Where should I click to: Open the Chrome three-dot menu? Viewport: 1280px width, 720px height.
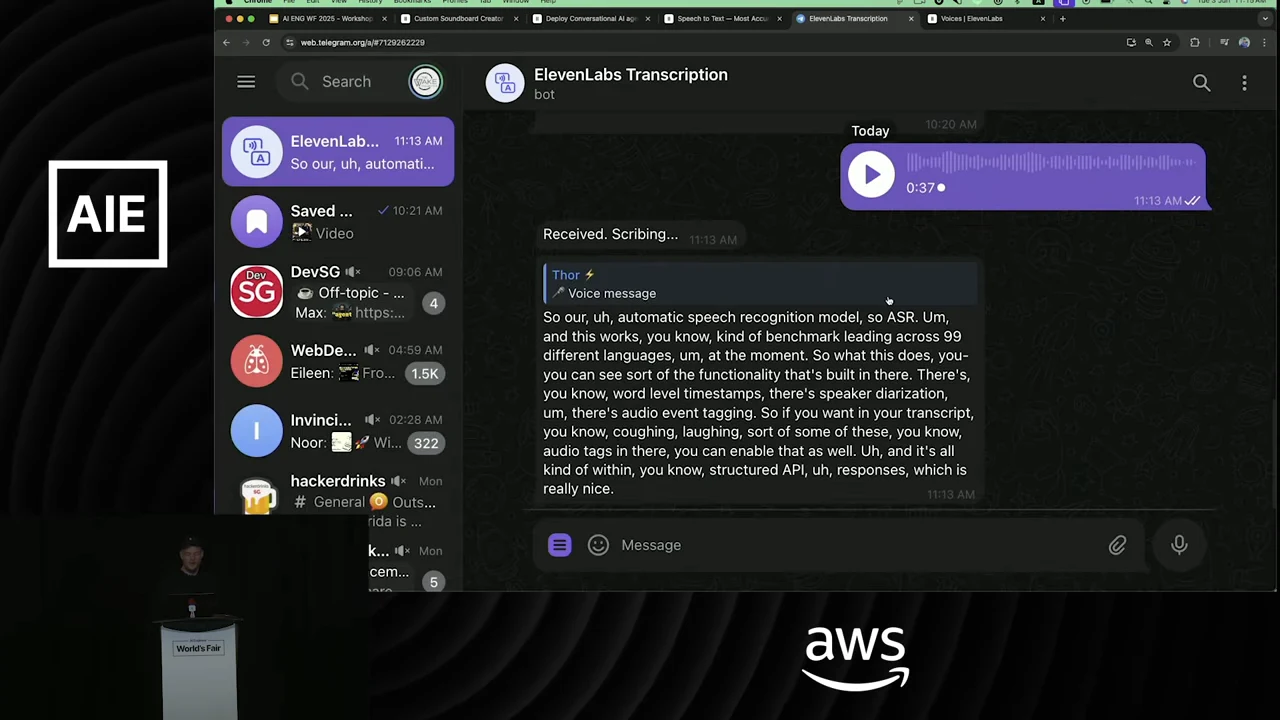pos(1264,42)
